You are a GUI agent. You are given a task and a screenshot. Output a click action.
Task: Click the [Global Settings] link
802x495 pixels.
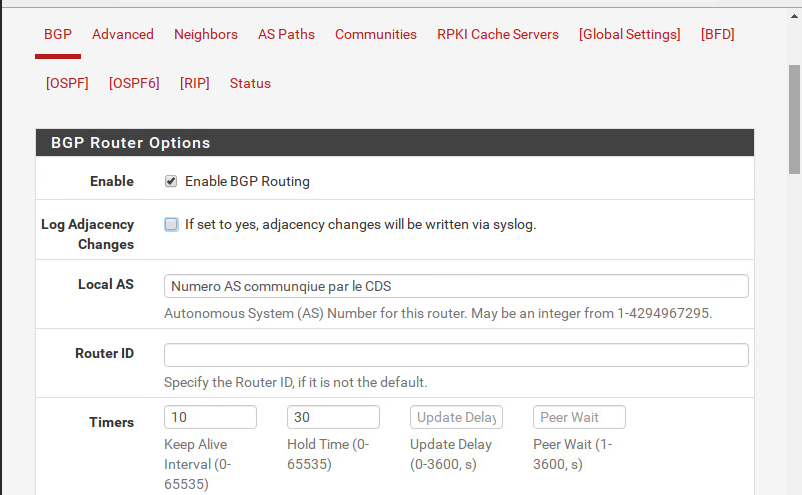[629, 34]
